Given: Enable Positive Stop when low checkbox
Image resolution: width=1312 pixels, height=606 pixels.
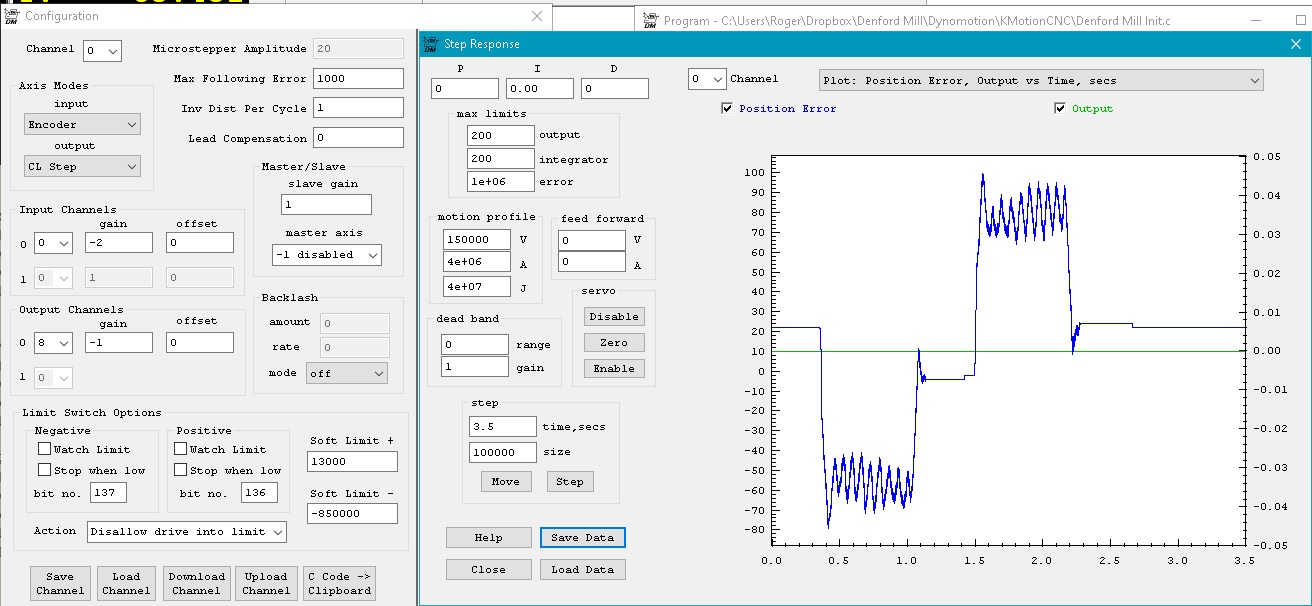Looking at the screenshot, I should [181, 470].
